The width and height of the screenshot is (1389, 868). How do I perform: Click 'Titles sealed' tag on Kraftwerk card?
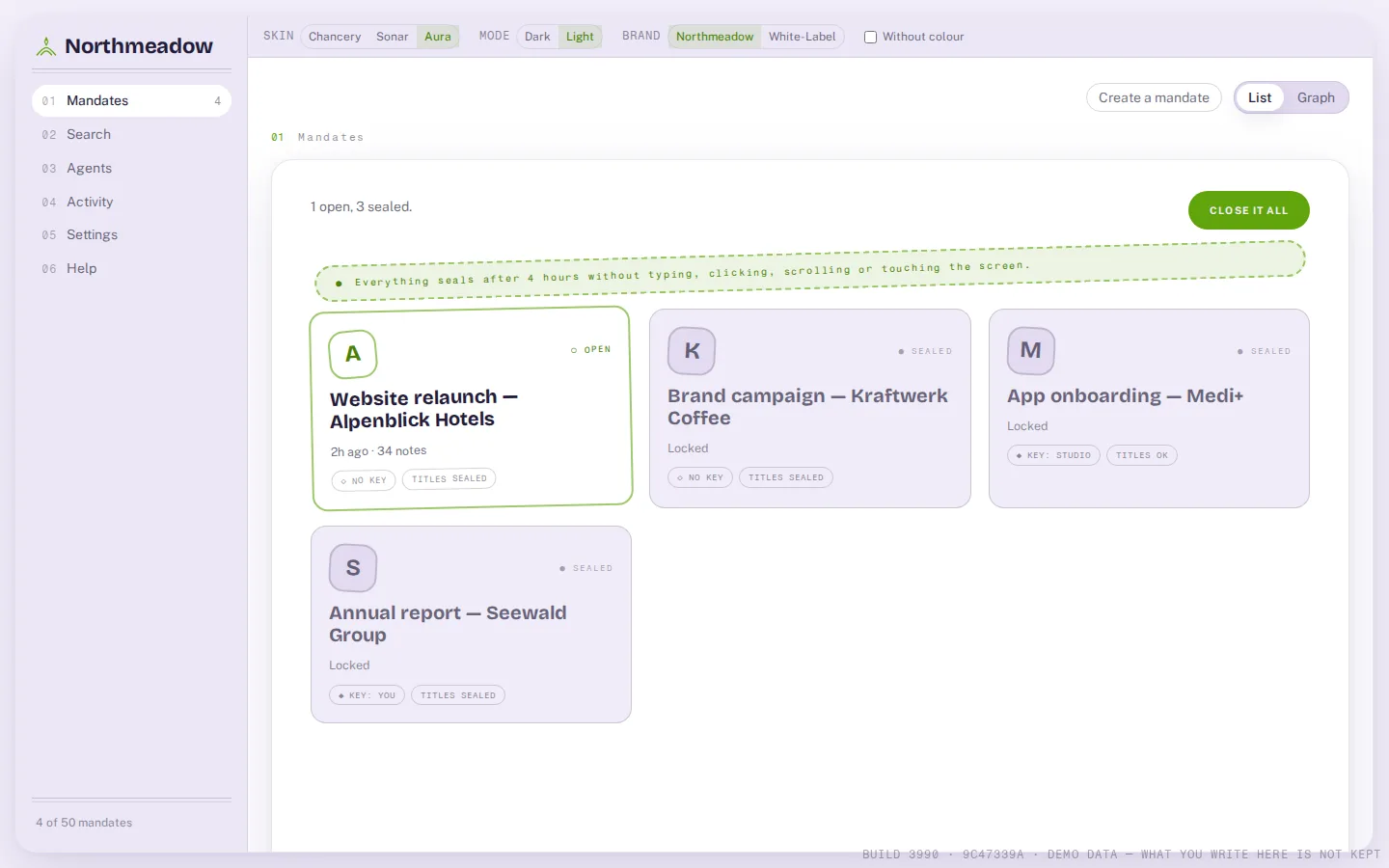[x=786, y=477]
